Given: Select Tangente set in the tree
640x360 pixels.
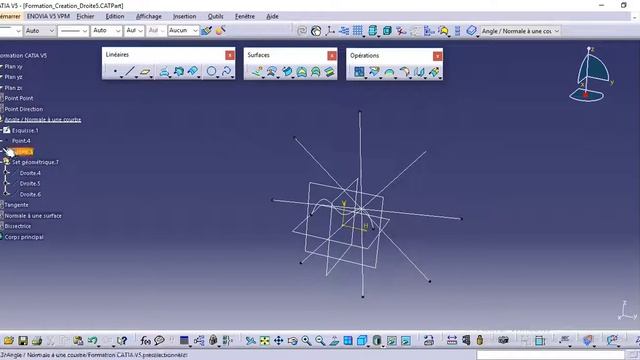Looking at the screenshot, I should (x=16, y=205).
